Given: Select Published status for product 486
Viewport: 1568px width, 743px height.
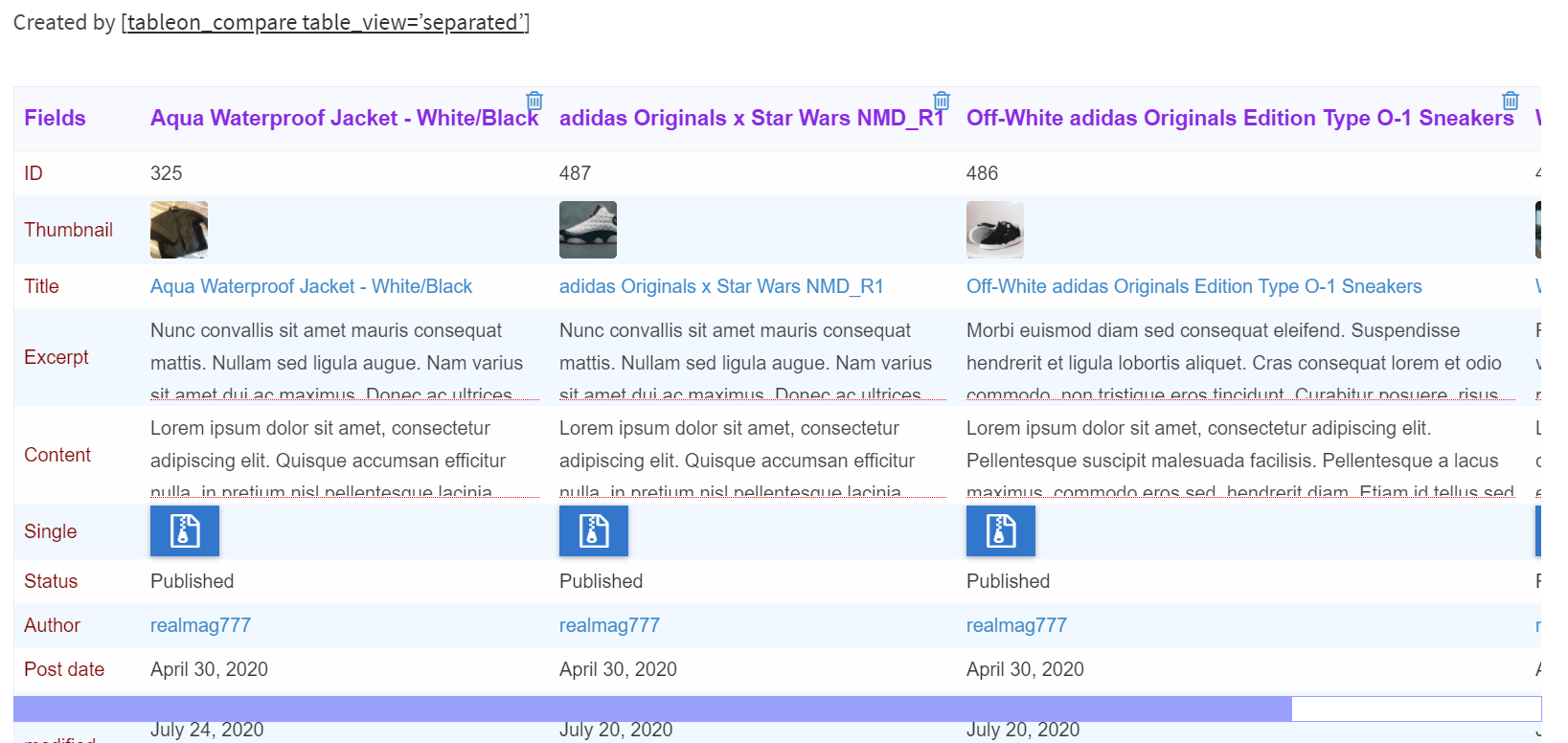Looking at the screenshot, I should 1008,581.
